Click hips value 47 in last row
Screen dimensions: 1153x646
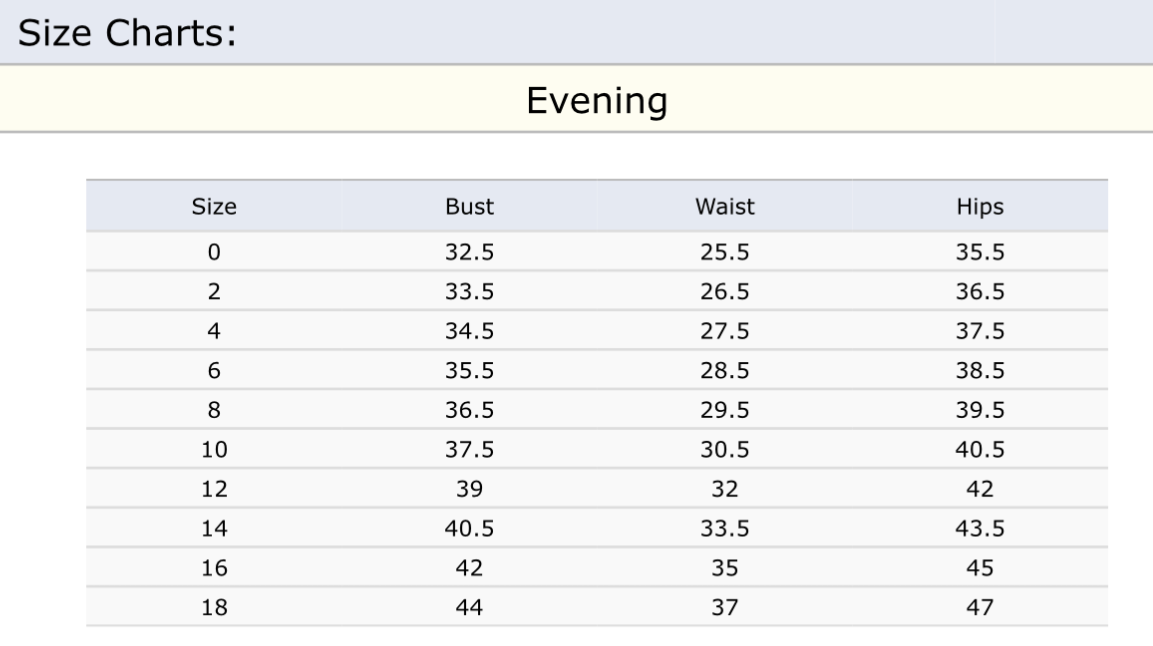pos(980,608)
